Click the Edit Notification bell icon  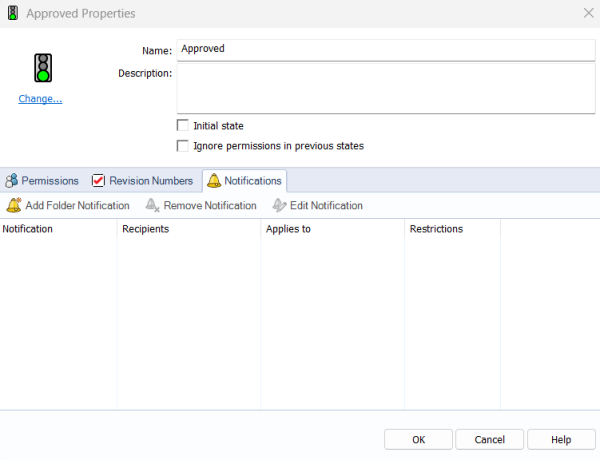[x=279, y=205]
